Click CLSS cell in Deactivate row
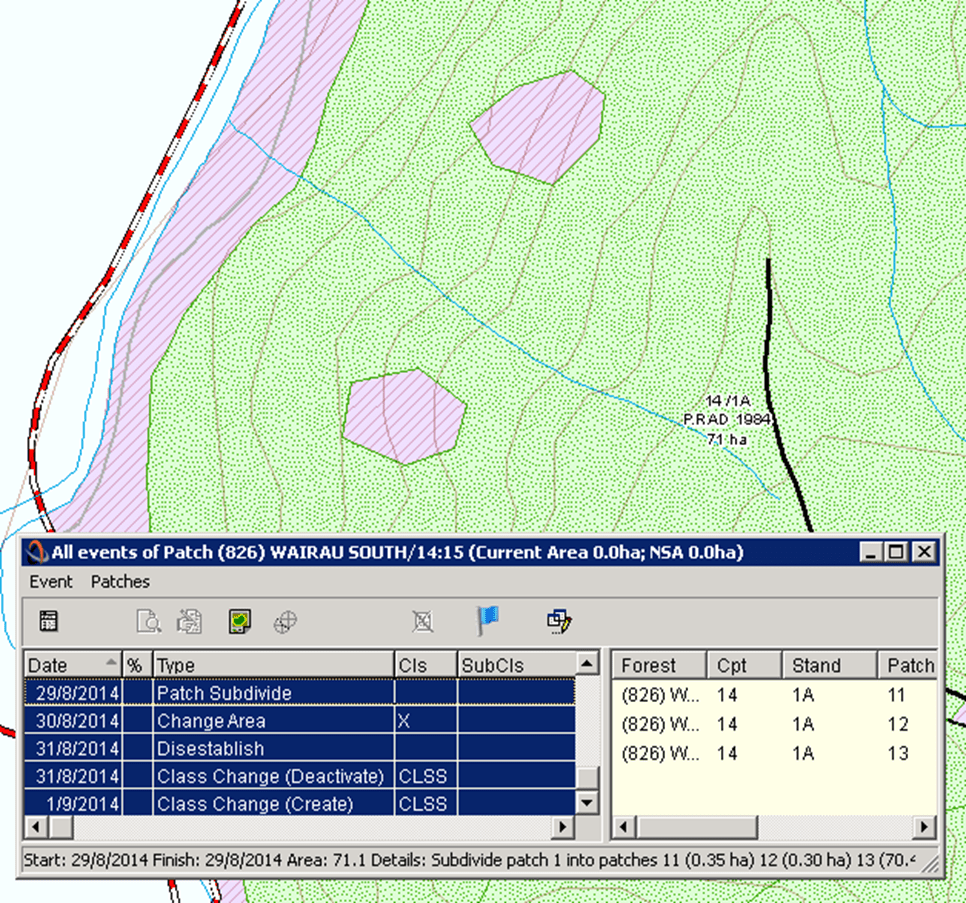Viewport: 966px width, 903px height. tap(425, 776)
